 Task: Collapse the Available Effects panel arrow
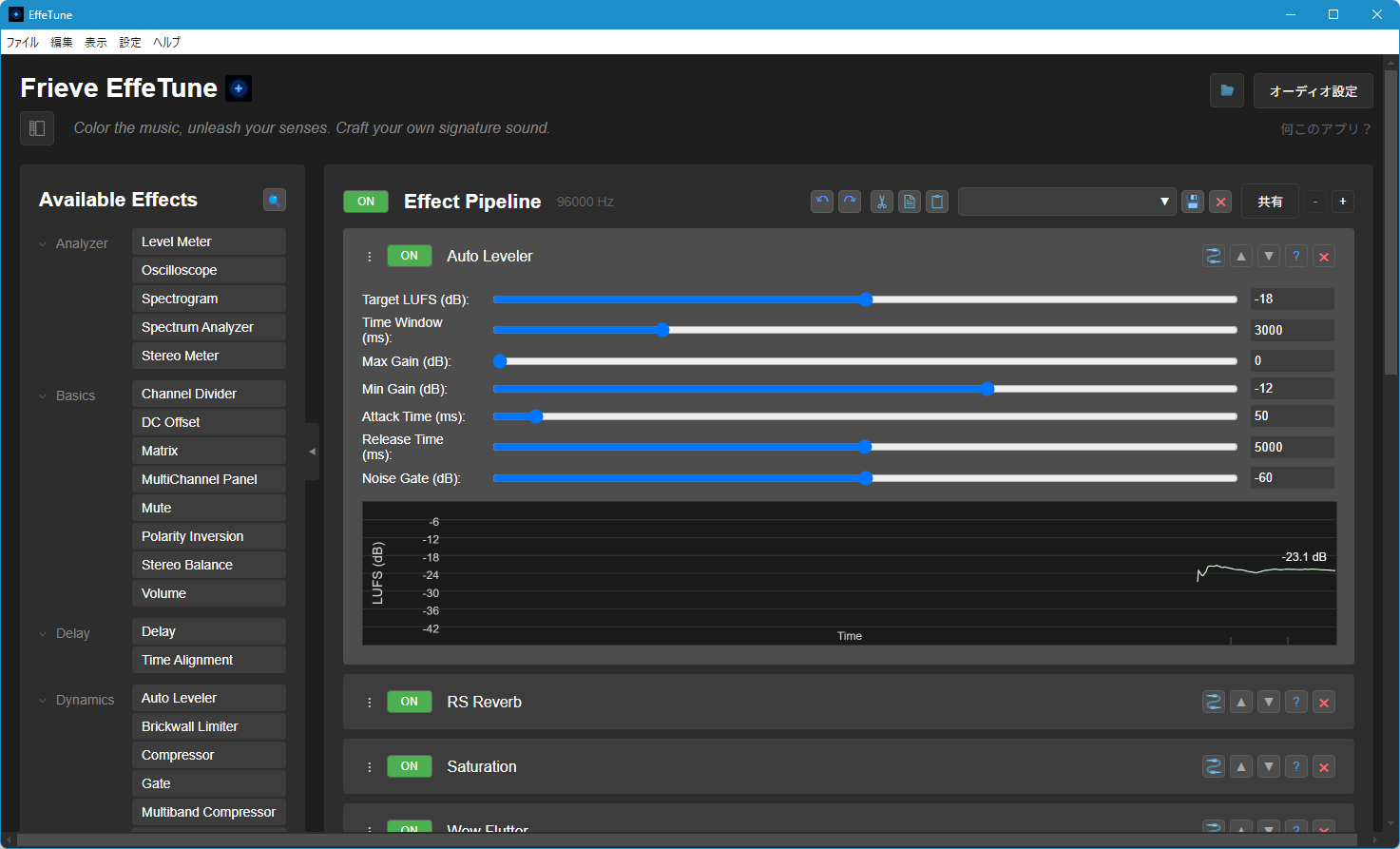tap(312, 452)
